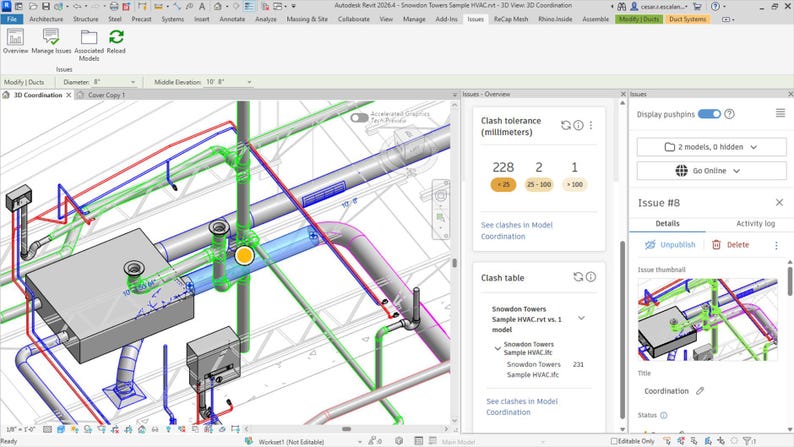Check the Editable Only checkbox
This screenshot has height=447, width=794.
point(614,441)
